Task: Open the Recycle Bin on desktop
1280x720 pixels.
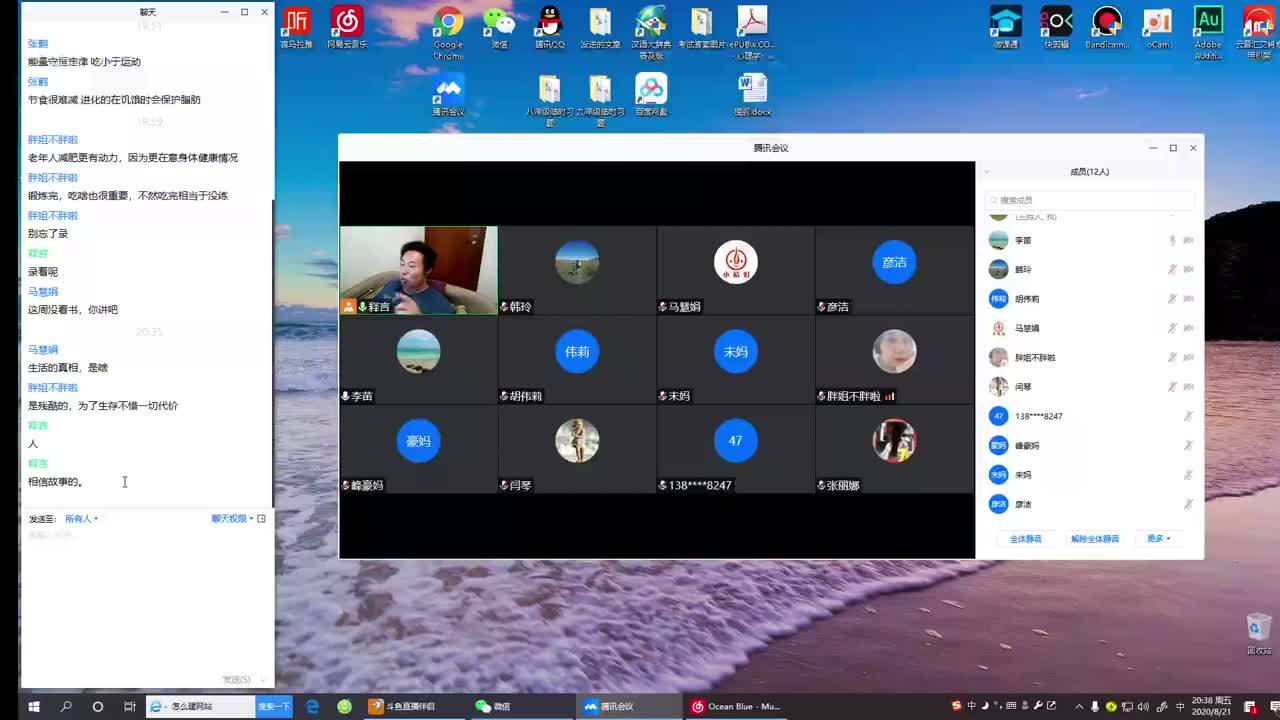Action: [1258, 629]
